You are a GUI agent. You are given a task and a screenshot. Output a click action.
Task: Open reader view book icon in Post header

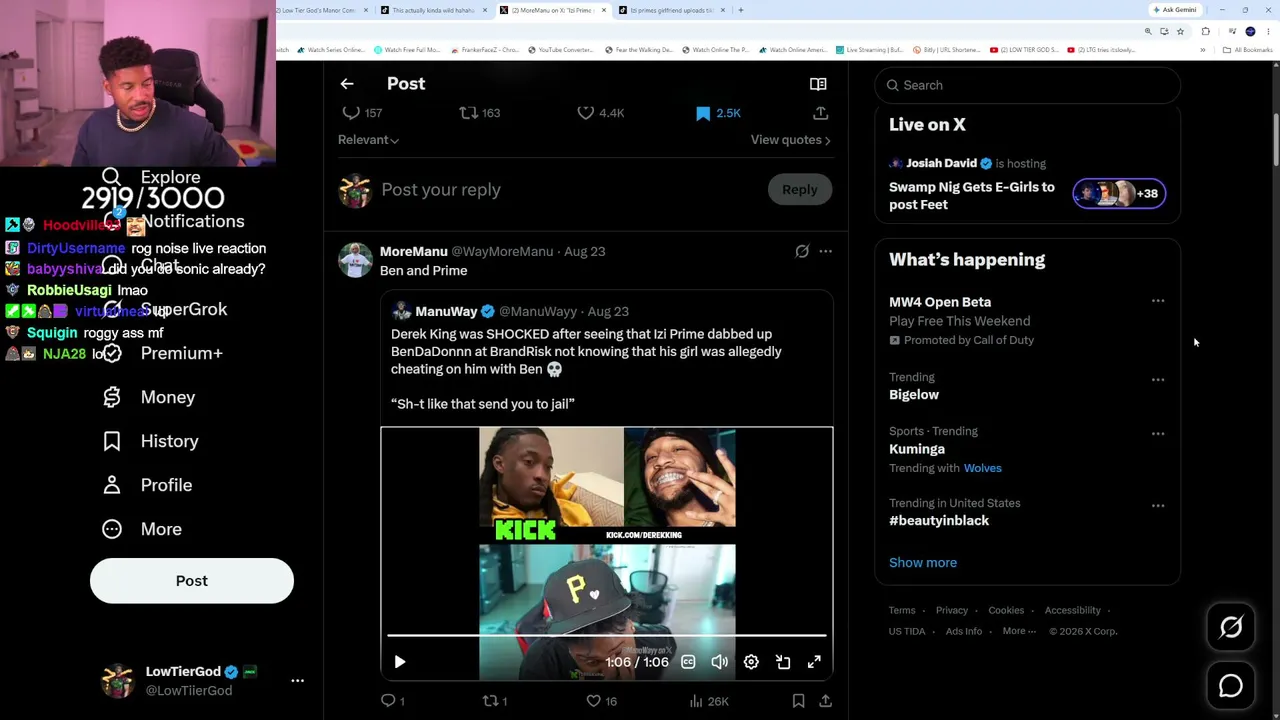[x=818, y=84]
